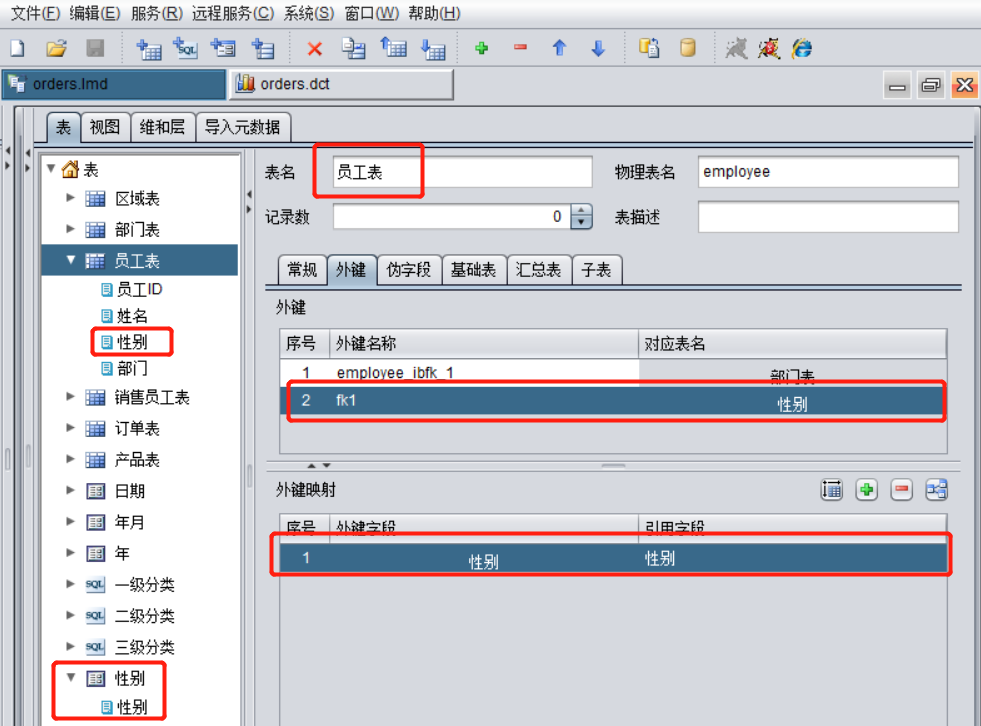981x726 pixels.
Task: Select 员工ID field in tree
Action: [132, 289]
